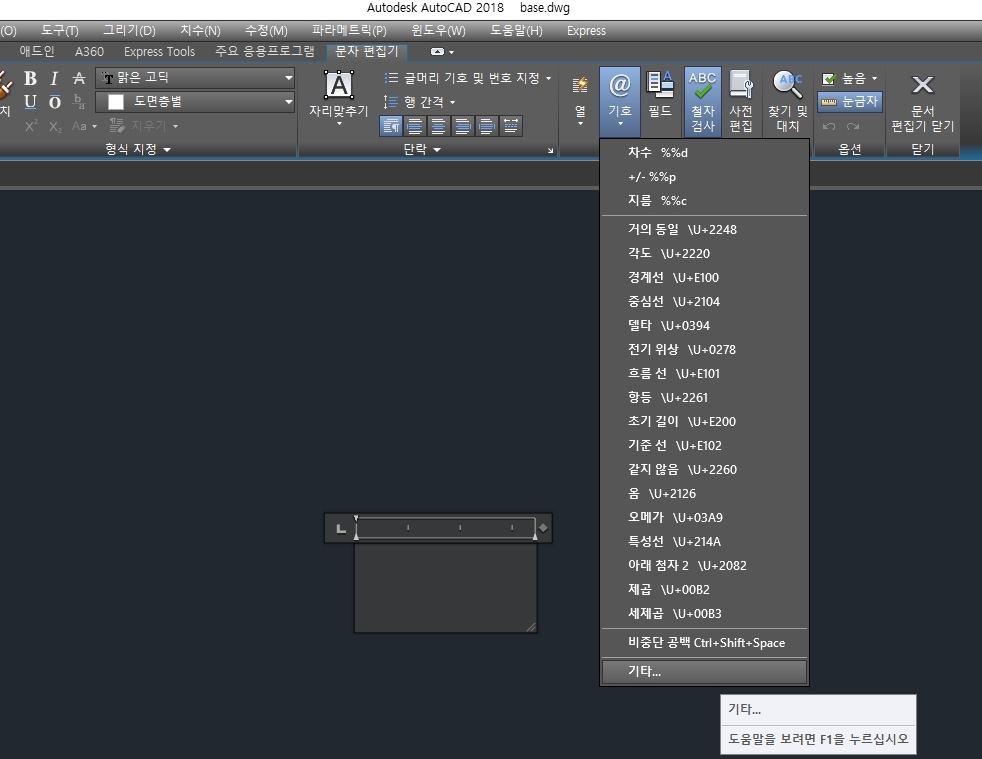Viewport: 982px width, 759px height.
Task: Click the text color swatch (도면층별)
Action: [x=113, y=101]
